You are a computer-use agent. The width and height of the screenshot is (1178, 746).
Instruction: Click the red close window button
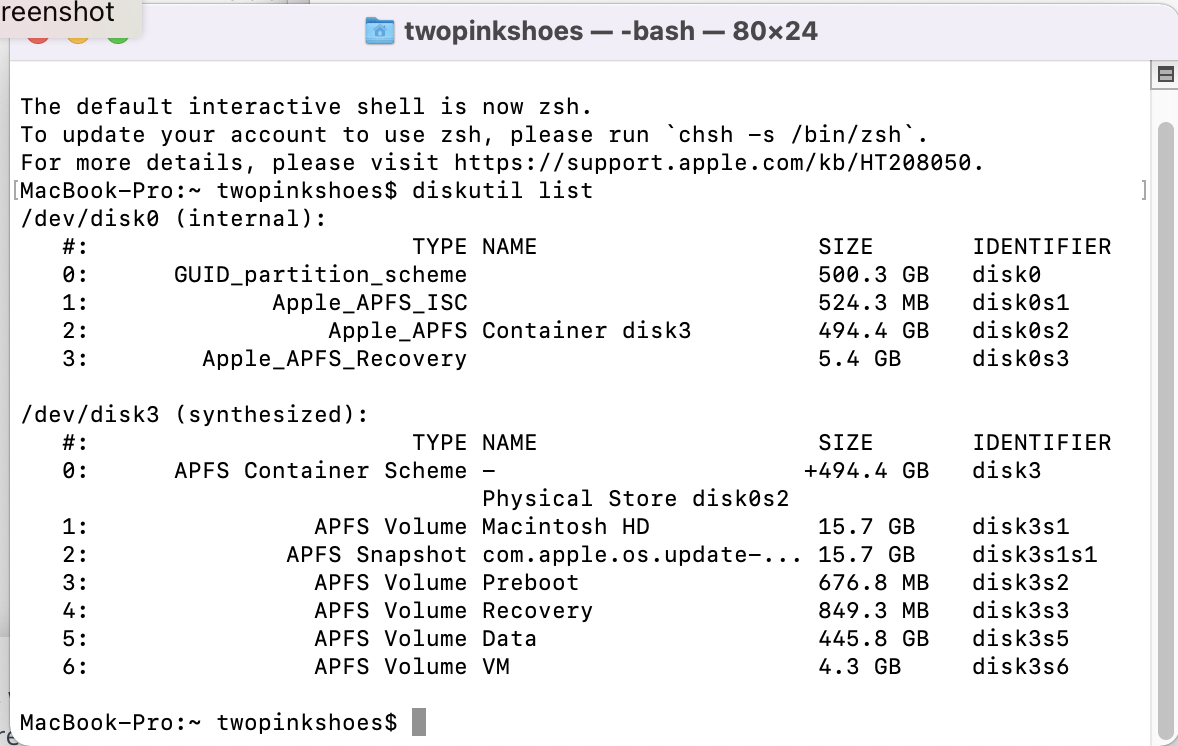pos(38,36)
